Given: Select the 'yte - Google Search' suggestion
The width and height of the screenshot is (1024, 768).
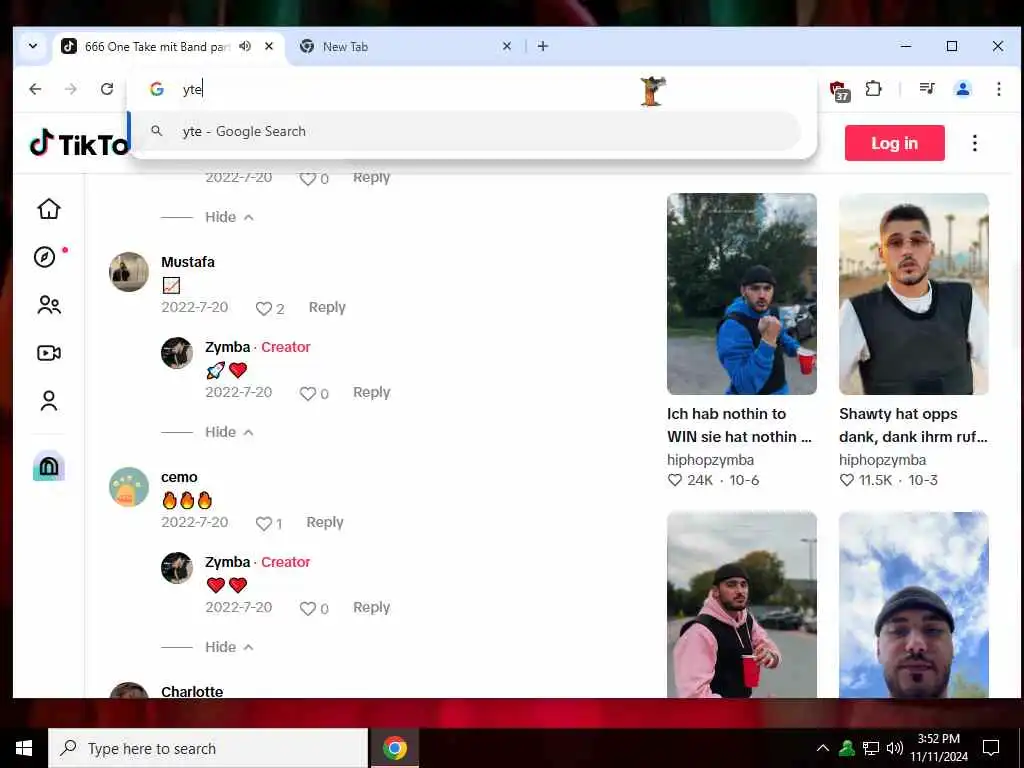Looking at the screenshot, I should coord(466,131).
